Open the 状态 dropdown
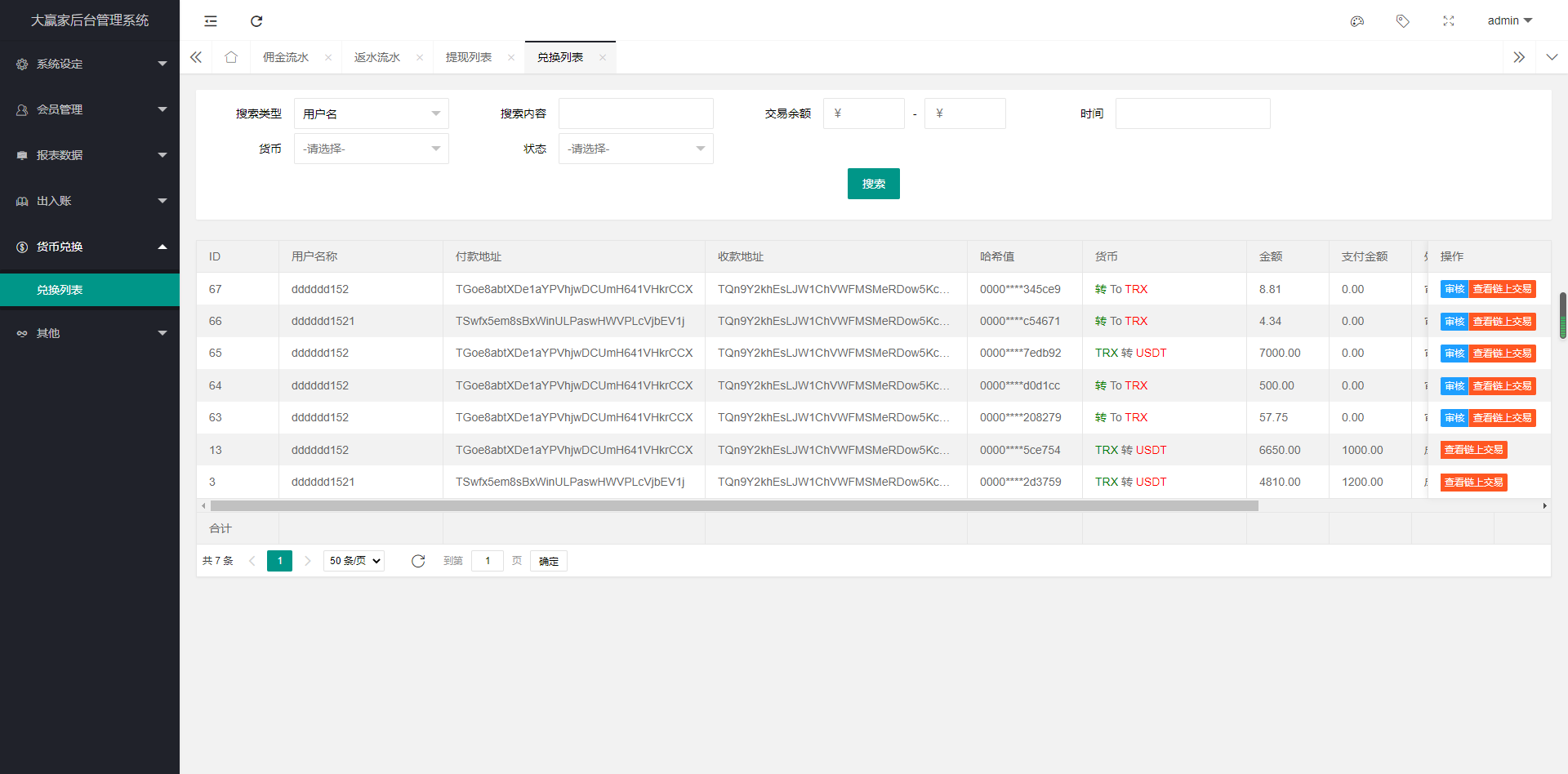Screen dimensions: 1568x774 pos(636,149)
